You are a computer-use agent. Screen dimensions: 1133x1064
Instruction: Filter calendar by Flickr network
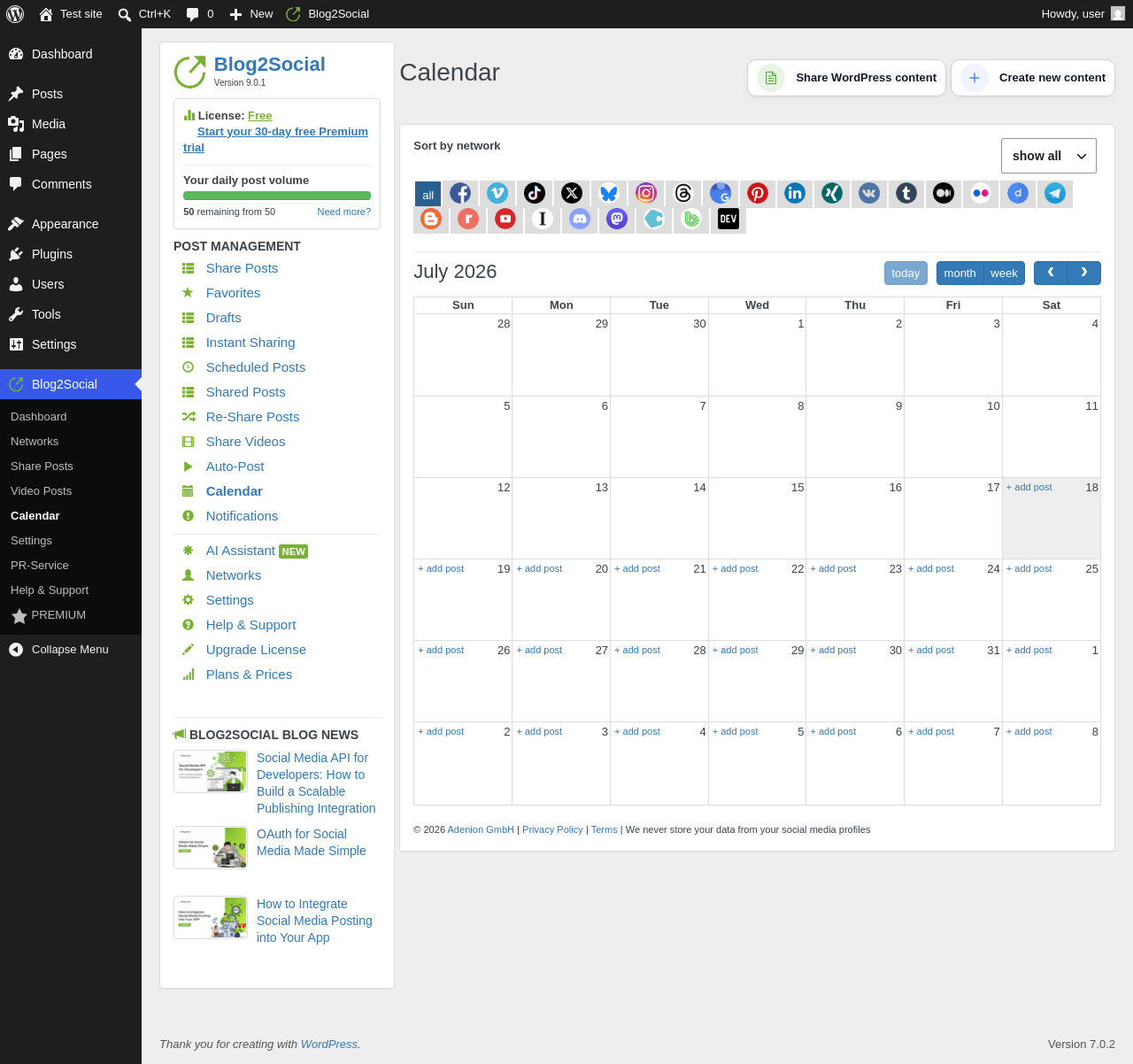pos(981,194)
